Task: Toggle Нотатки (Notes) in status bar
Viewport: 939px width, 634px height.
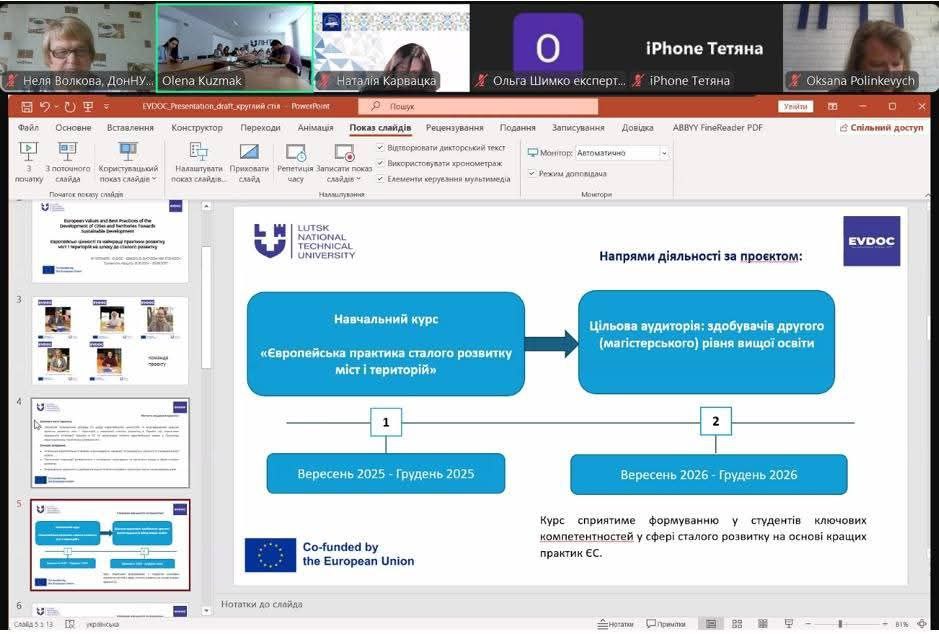Action: (x=616, y=624)
